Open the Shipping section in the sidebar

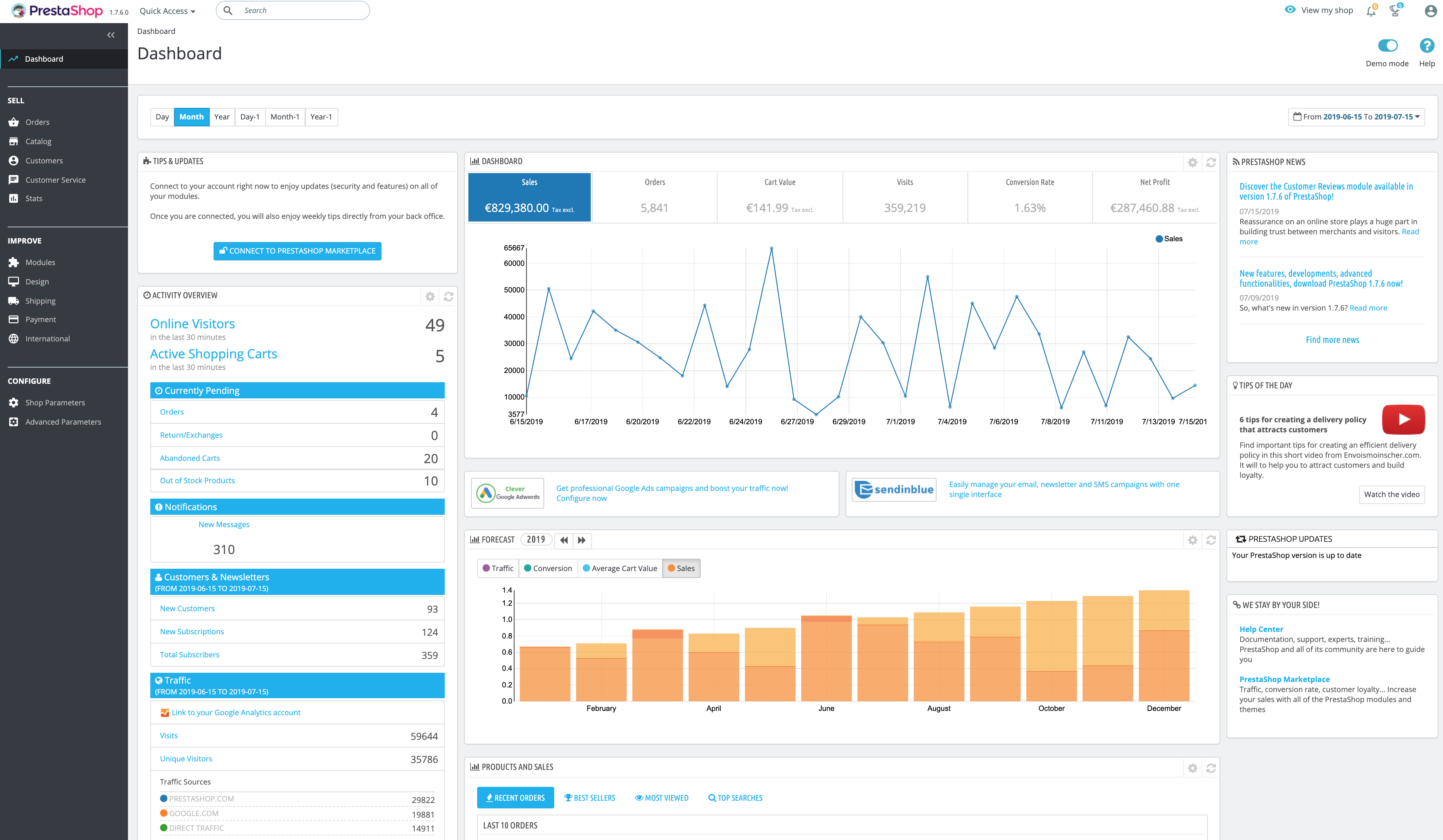click(x=40, y=300)
